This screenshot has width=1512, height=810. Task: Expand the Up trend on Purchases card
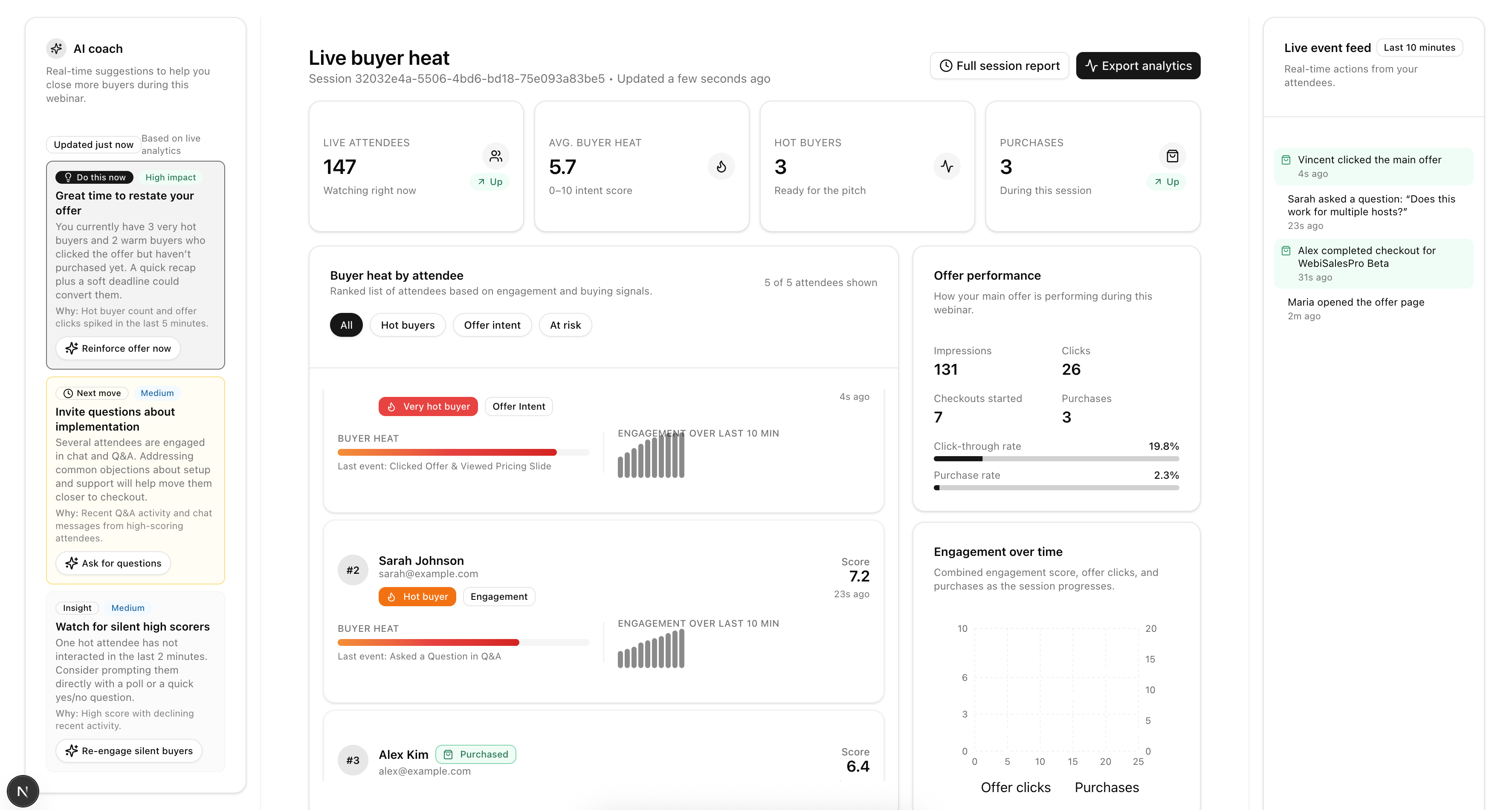click(x=1166, y=181)
